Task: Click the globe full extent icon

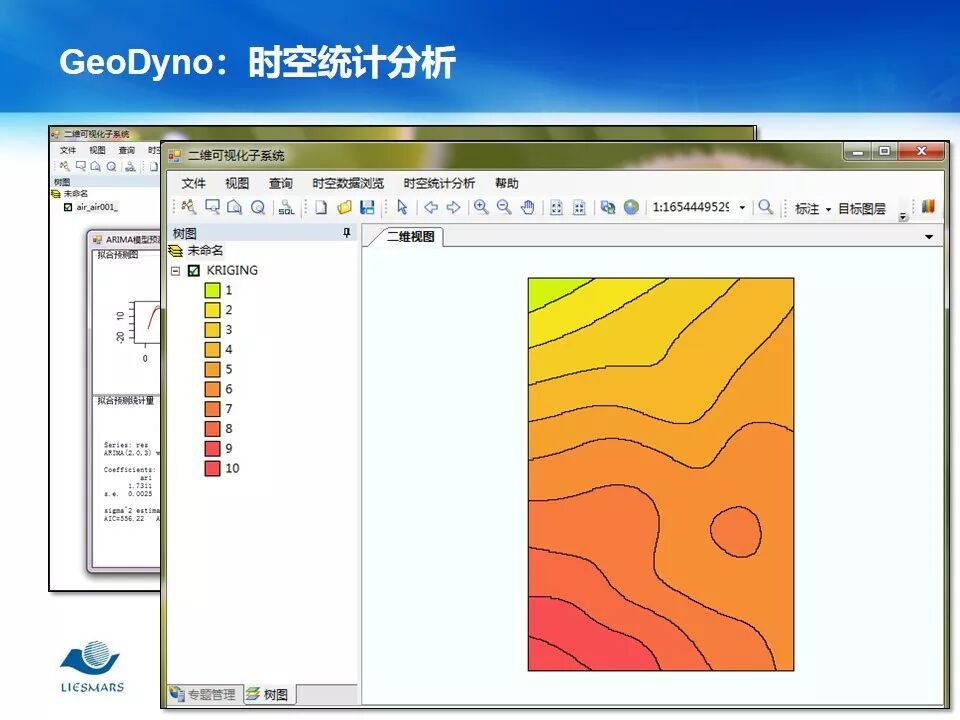Action: (x=631, y=207)
